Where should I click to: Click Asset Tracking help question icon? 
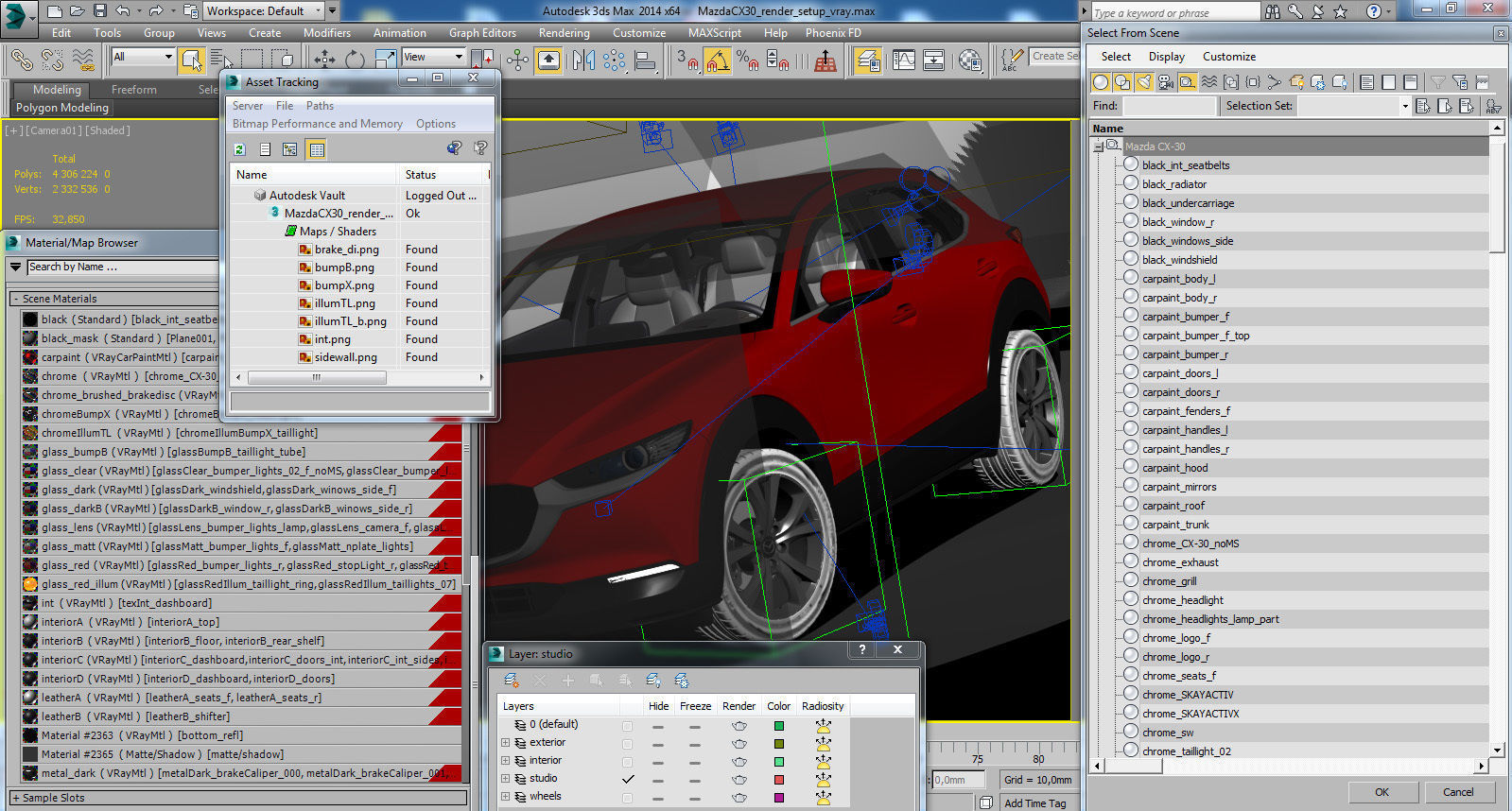(480, 147)
